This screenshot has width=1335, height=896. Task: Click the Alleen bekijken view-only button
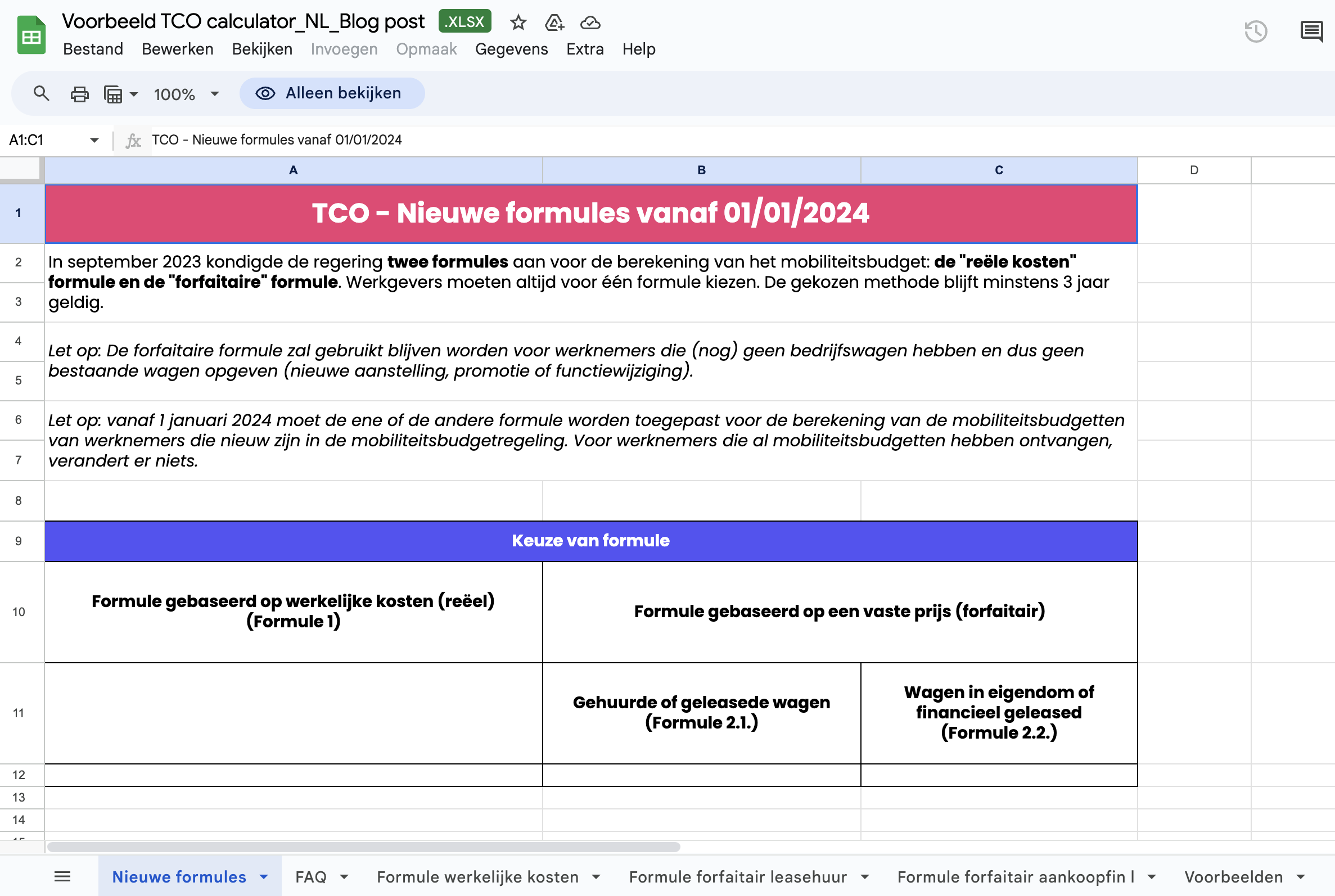[x=332, y=93]
